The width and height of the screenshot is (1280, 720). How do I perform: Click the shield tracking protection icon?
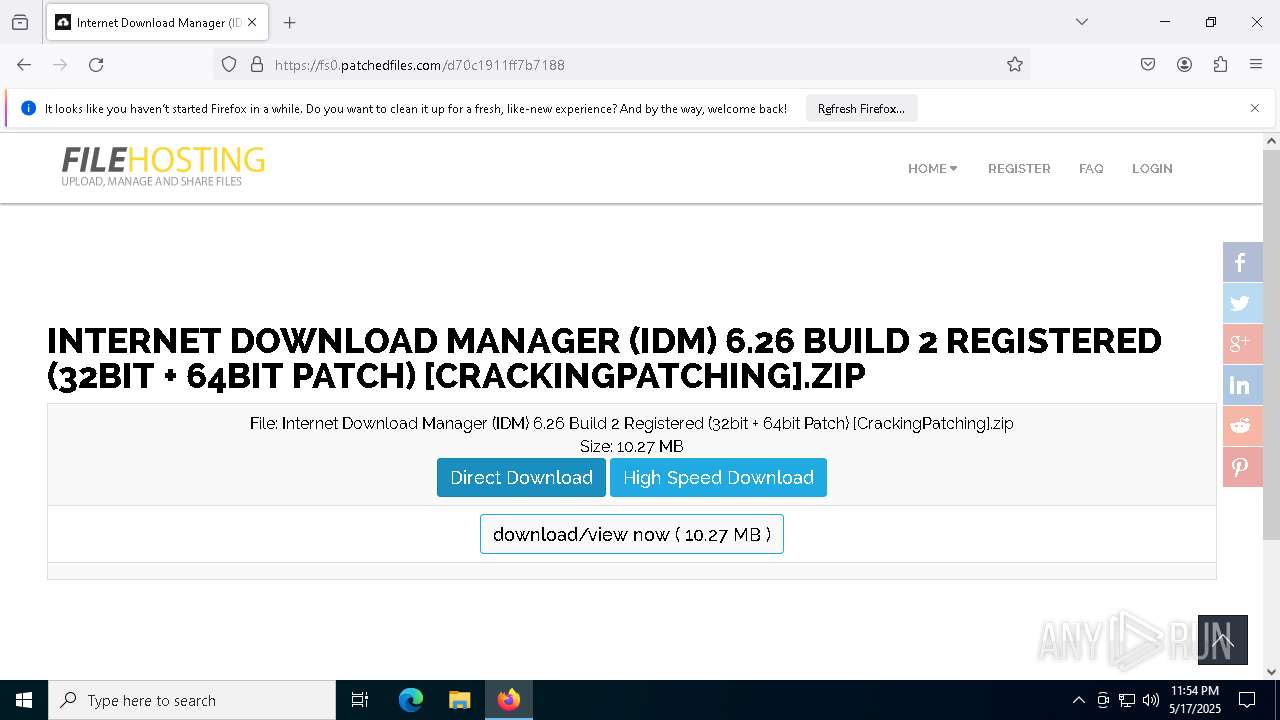pos(229,64)
